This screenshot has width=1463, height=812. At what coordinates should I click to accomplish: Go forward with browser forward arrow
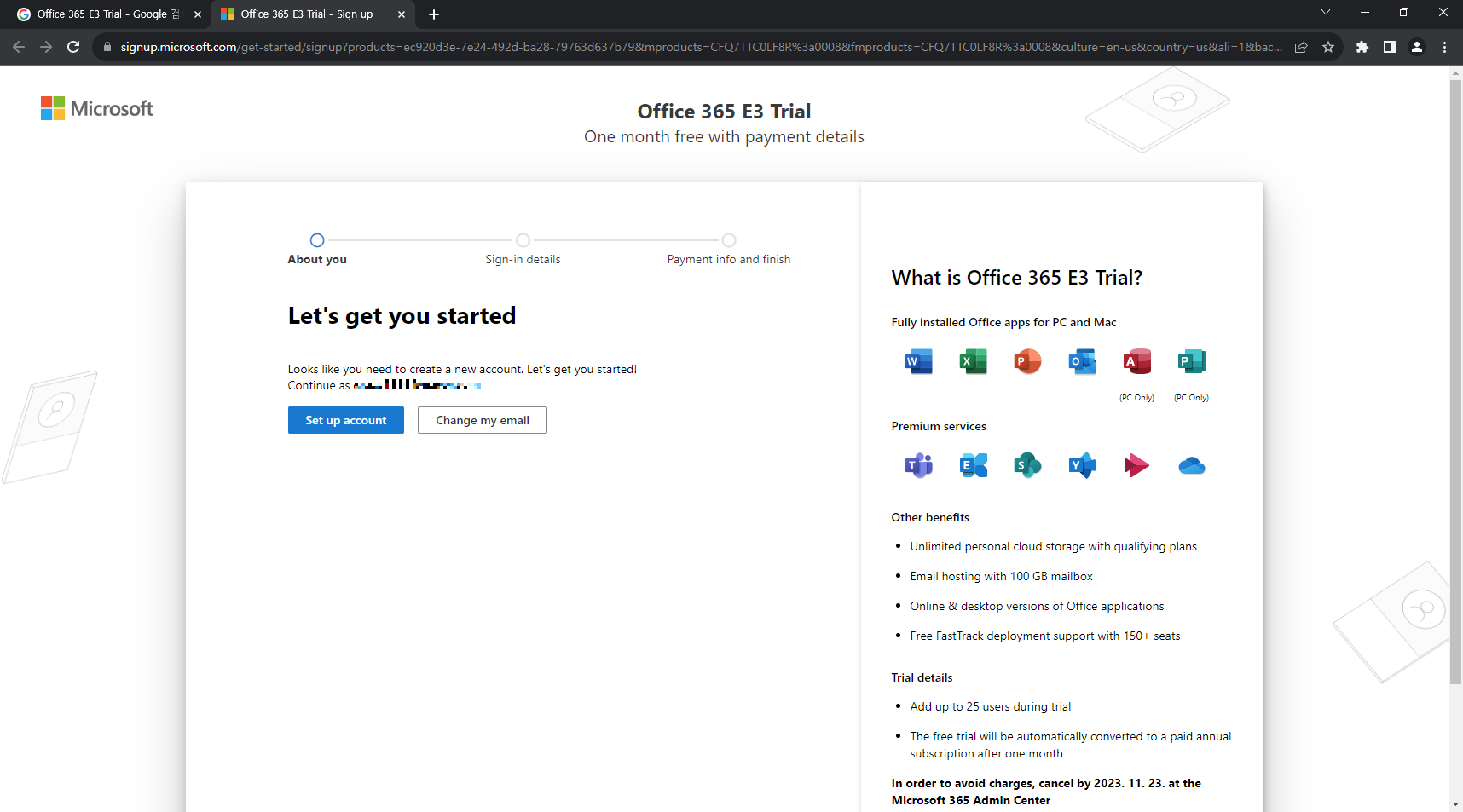point(46,47)
